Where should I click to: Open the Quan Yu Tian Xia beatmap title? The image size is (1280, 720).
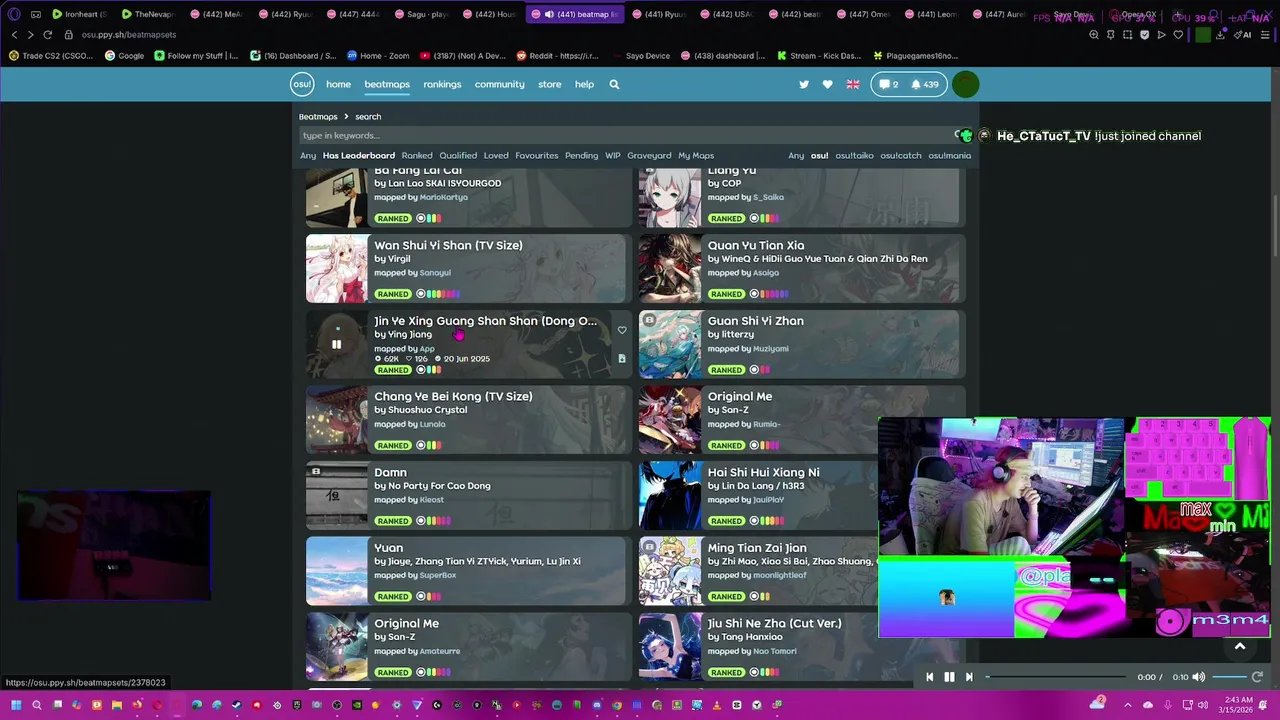coord(756,245)
